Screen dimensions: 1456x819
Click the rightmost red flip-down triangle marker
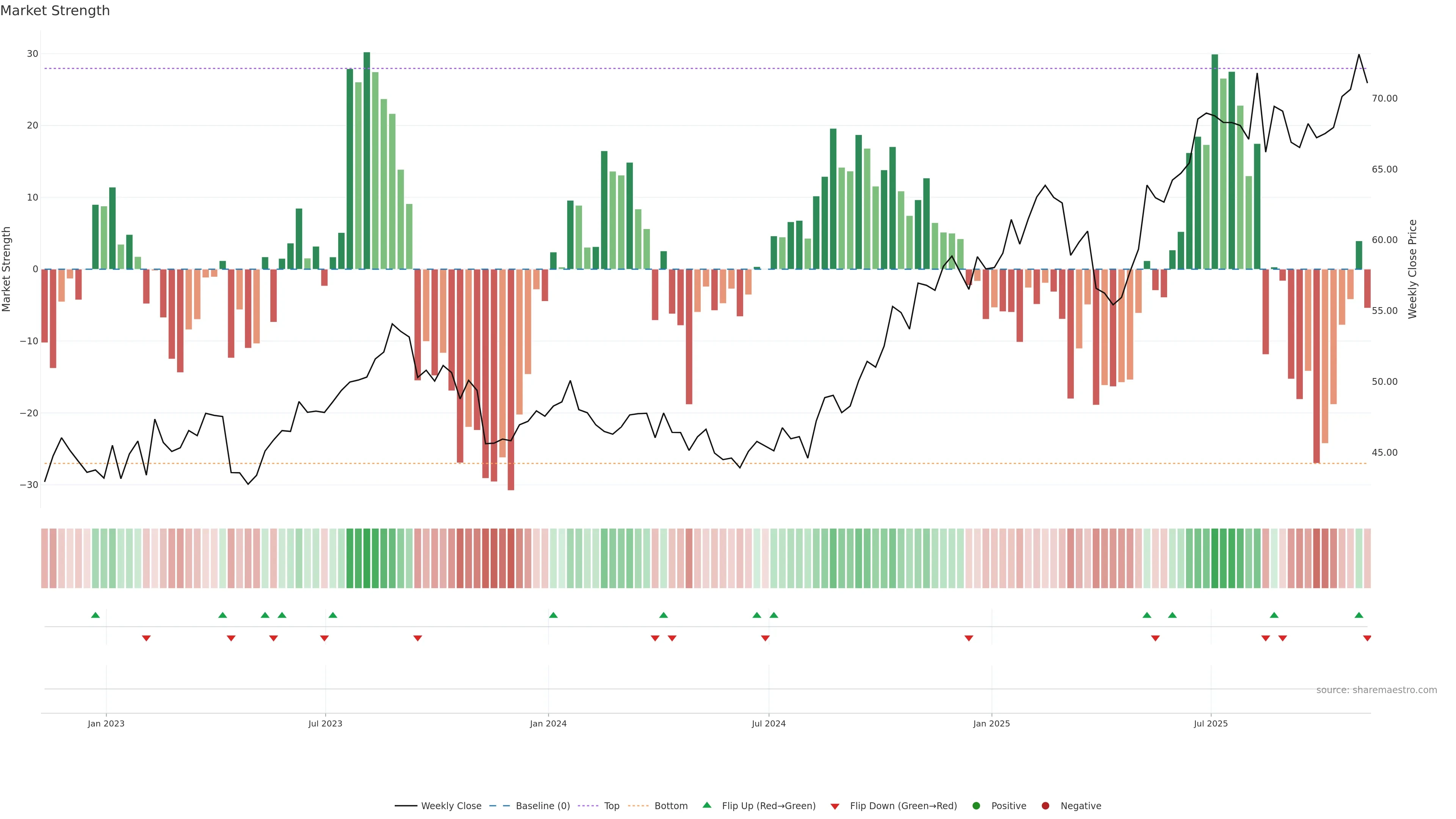(x=1367, y=638)
